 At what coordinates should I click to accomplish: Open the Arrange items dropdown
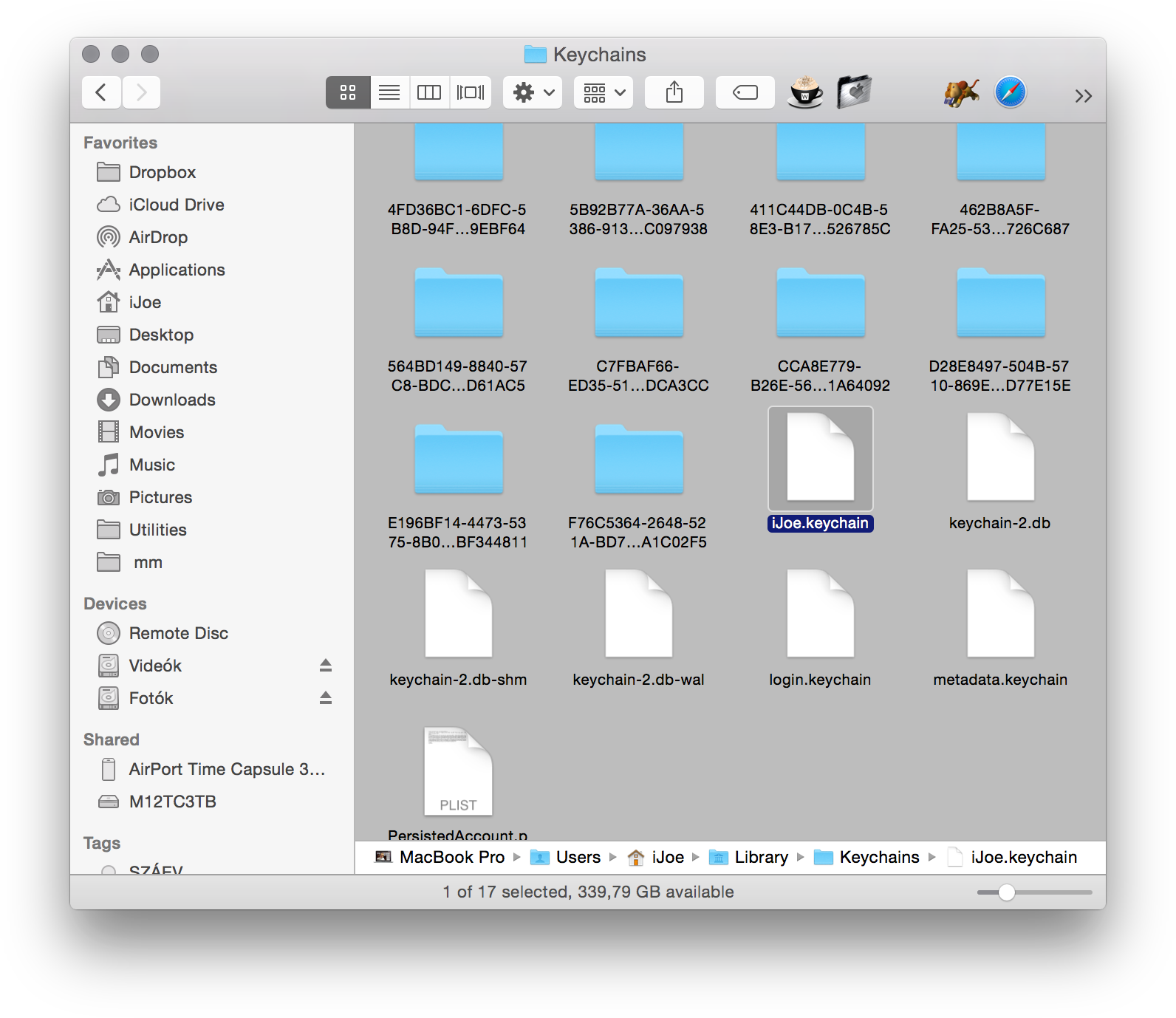[x=604, y=92]
